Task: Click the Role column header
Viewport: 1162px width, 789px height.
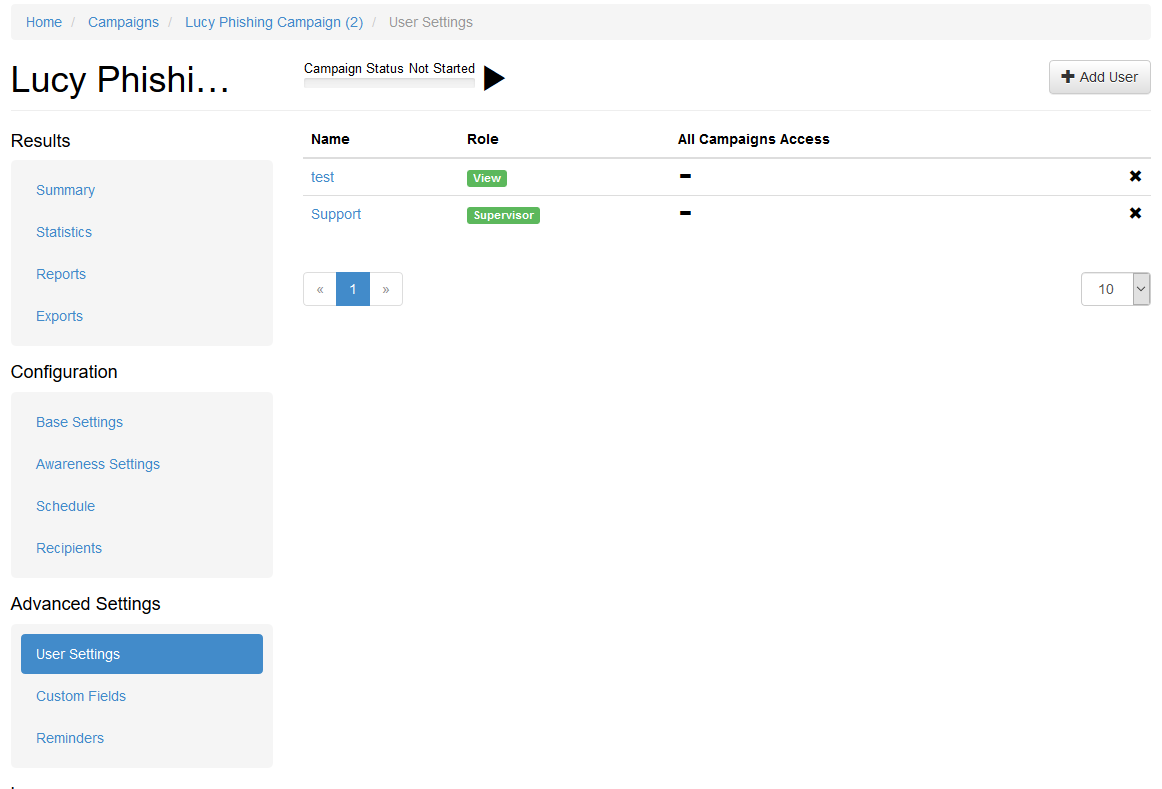Action: 482,139
